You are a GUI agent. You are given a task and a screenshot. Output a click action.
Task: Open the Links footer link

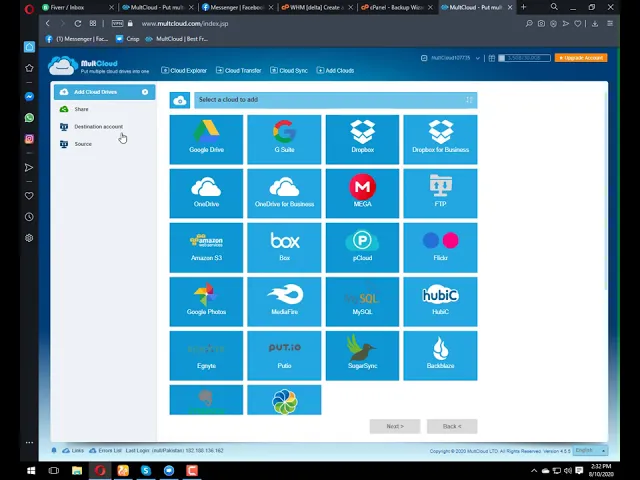(73, 451)
